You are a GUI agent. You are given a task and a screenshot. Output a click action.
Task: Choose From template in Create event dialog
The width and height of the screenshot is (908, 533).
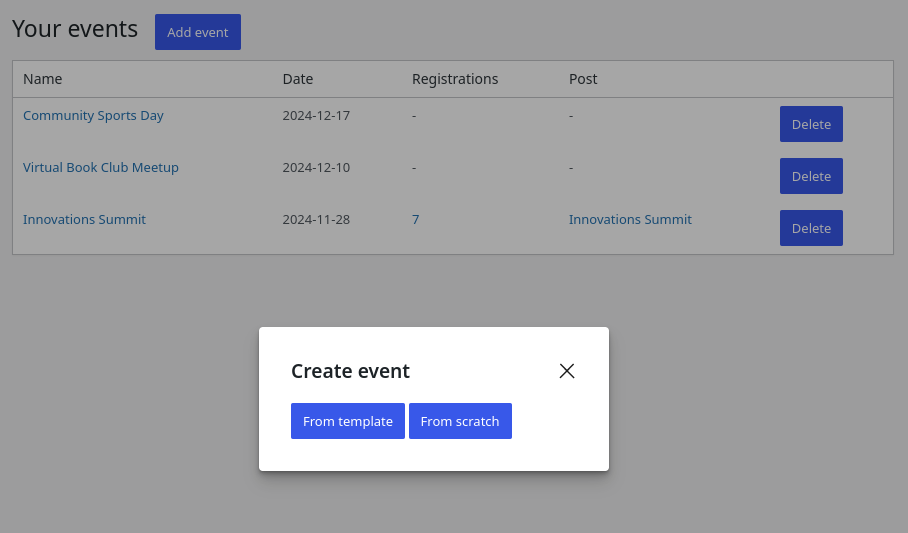(347, 421)
